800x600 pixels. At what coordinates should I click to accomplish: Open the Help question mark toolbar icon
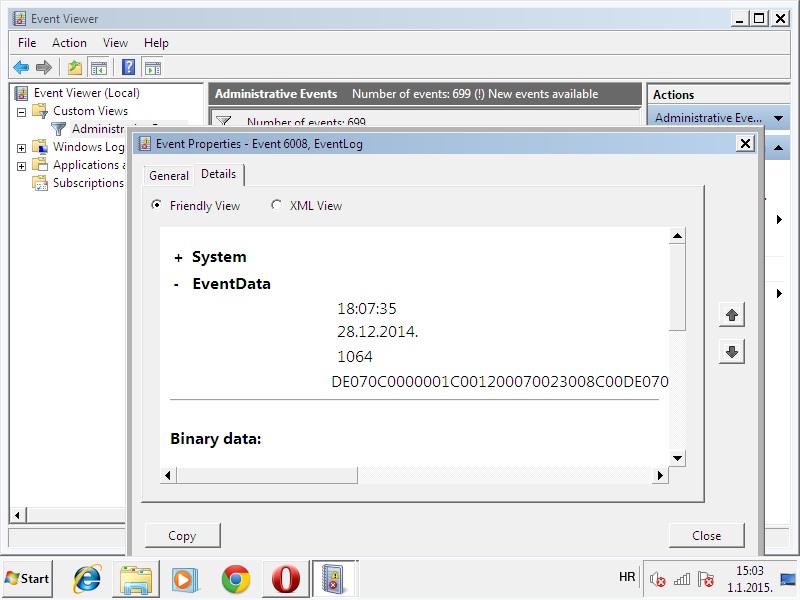click(x=129, y=67)
